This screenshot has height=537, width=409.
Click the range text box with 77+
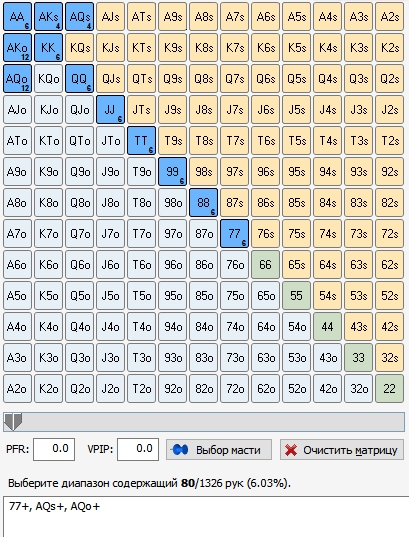point(206,516)
